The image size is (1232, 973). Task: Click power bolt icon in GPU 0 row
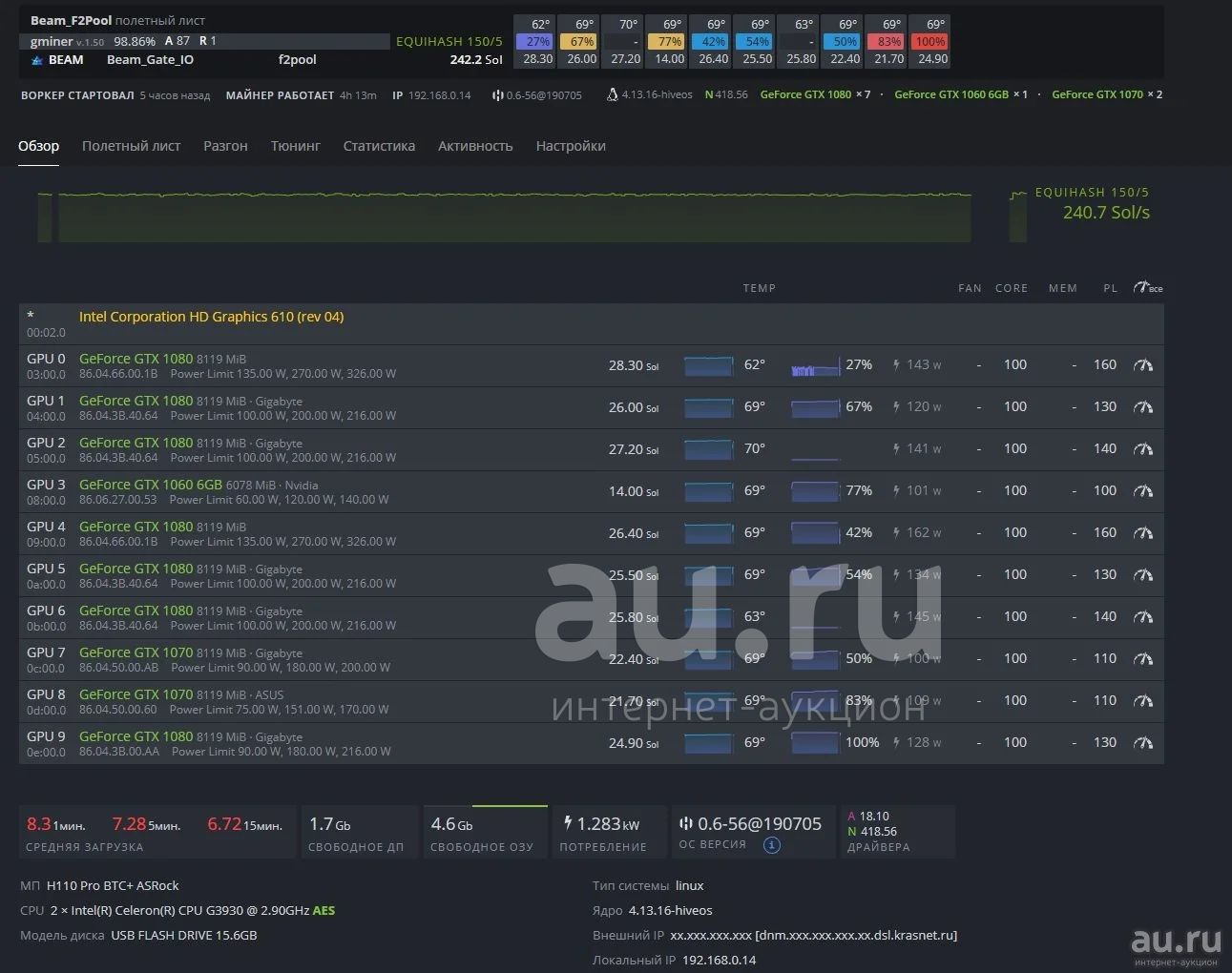pos(896,365)
